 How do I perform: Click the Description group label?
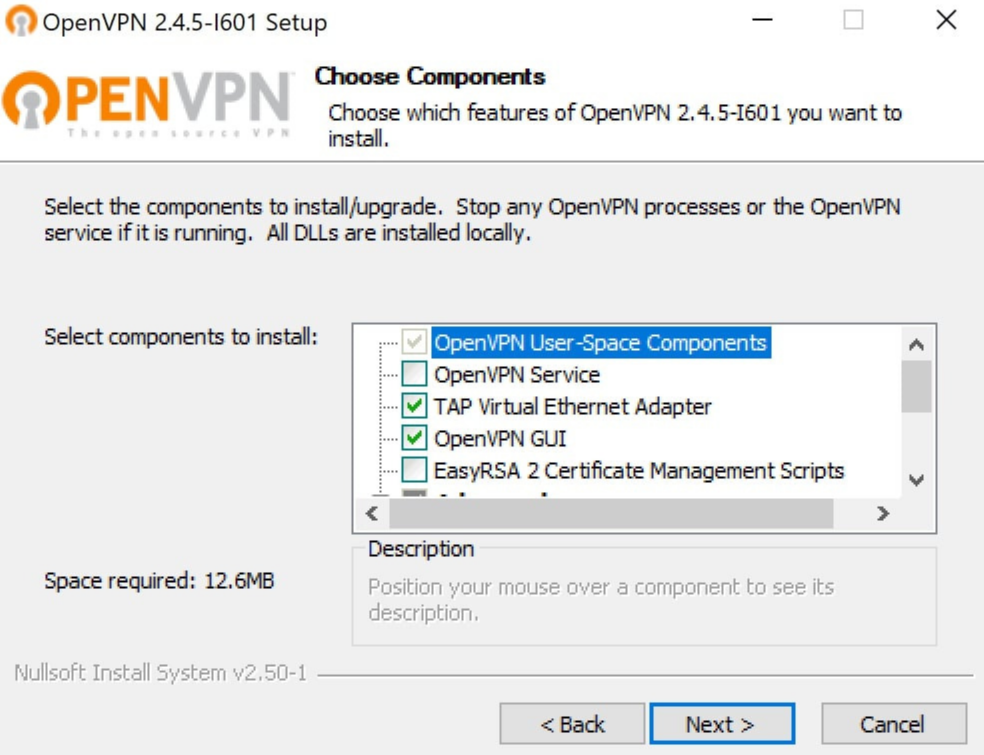tap(421, 549)
